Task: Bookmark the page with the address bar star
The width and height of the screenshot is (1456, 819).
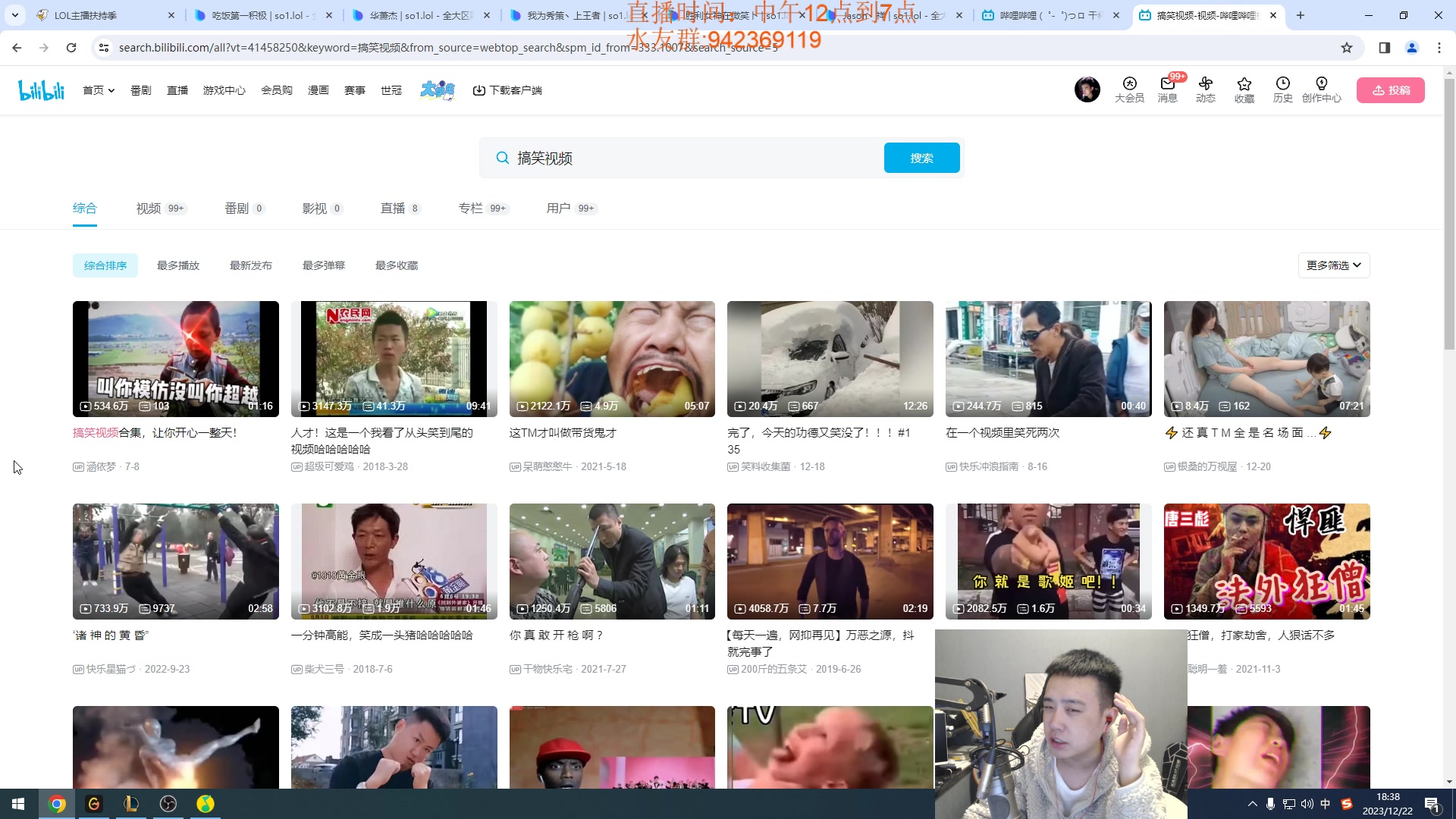Action: tap(1345, 47)
